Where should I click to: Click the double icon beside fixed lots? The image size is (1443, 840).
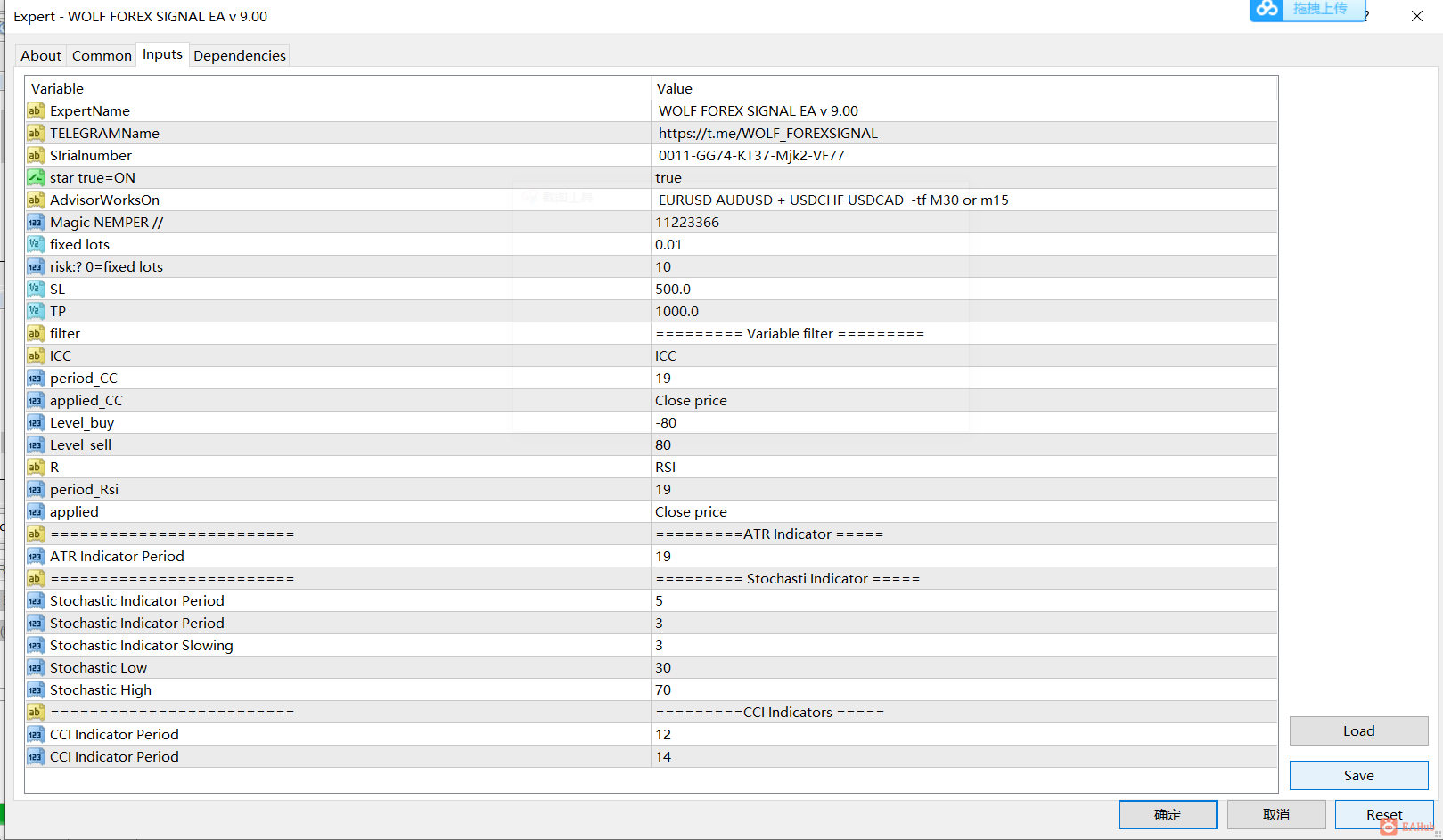35,244
